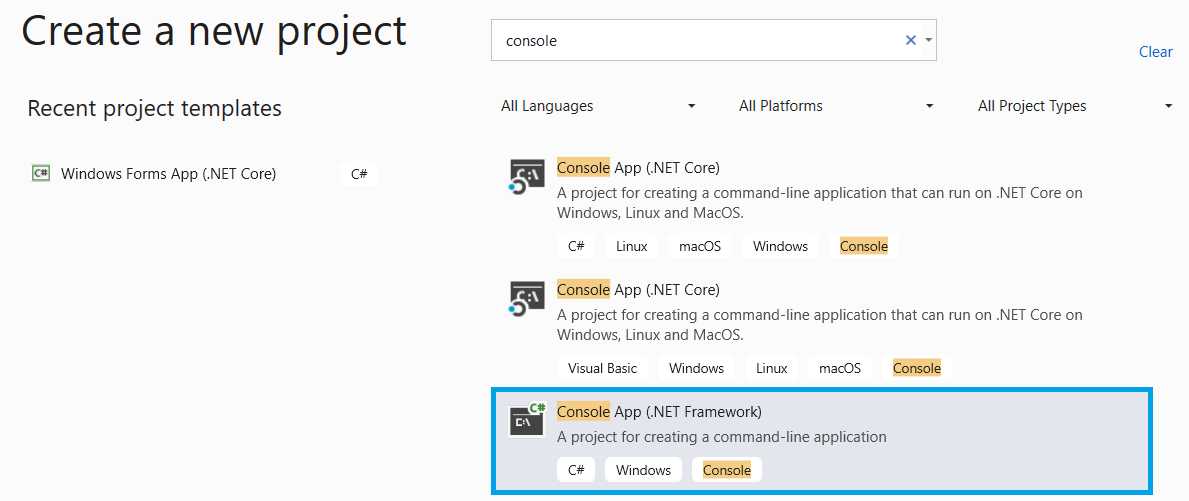Clear the search box with the X icon
The image size is (1189, 501).
911,40
